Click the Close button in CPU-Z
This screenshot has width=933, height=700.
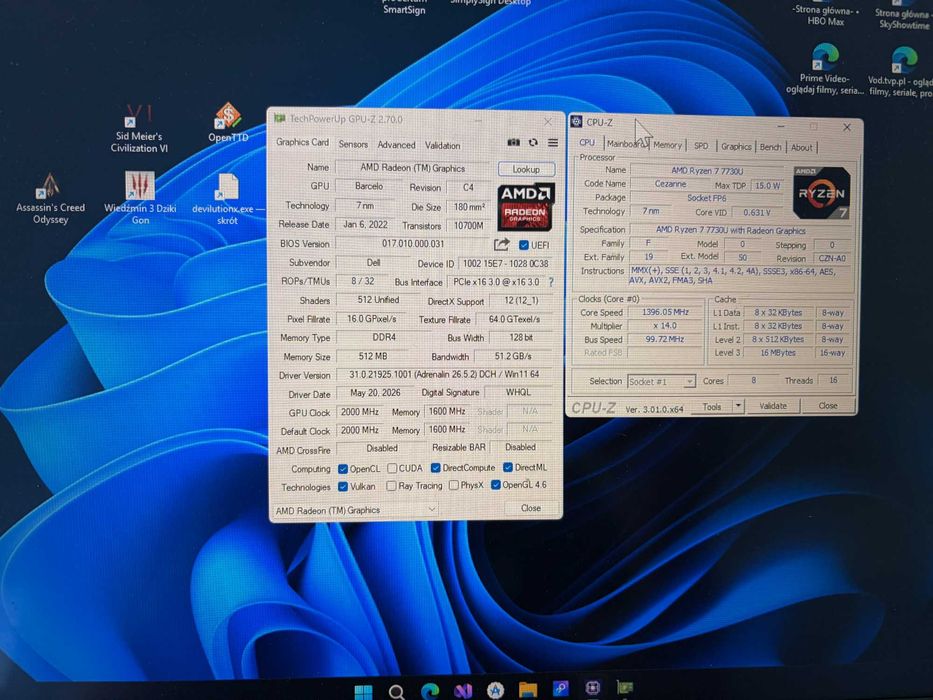(x=828, y=405)
